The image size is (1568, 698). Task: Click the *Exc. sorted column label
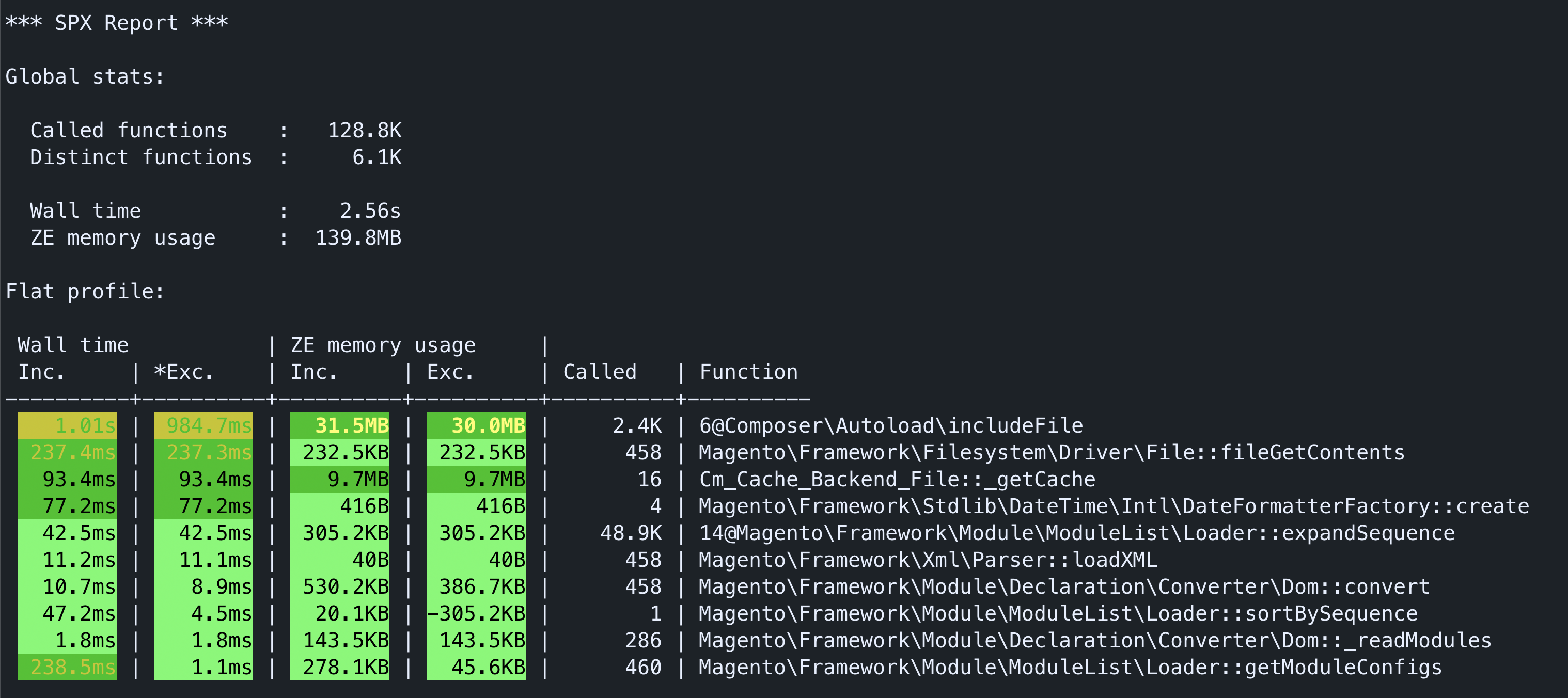pos(184,372)
